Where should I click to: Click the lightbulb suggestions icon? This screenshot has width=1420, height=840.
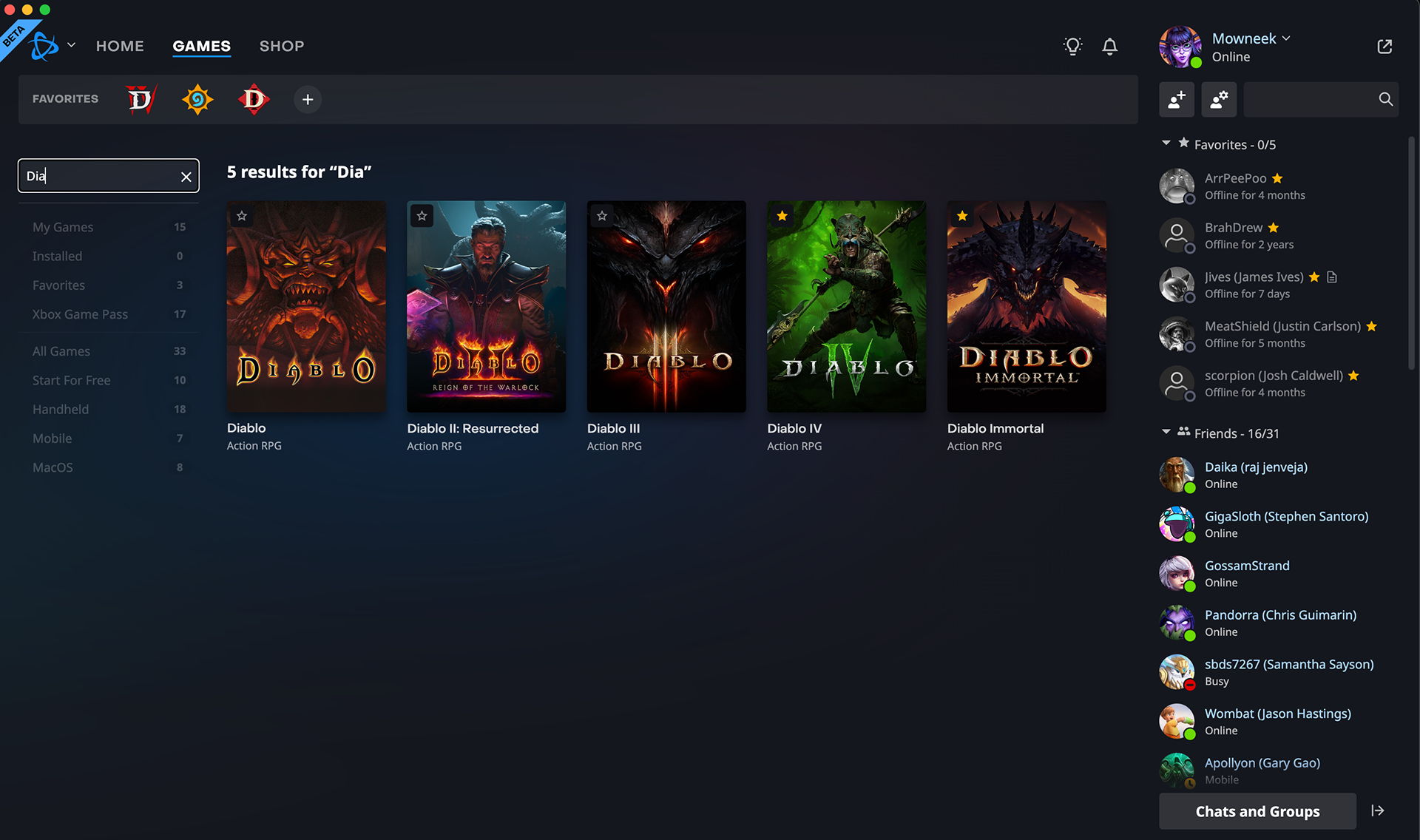(x=1072, y=47)
